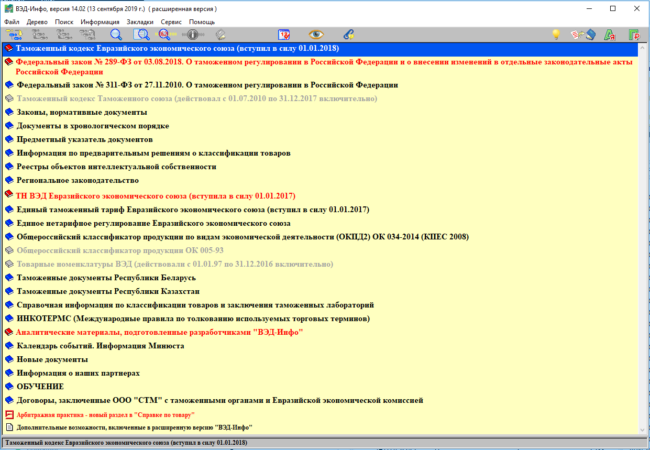Click the framed magnifier search-in-document icon
This screenshot has width=650, height=450.
[142, 34]
